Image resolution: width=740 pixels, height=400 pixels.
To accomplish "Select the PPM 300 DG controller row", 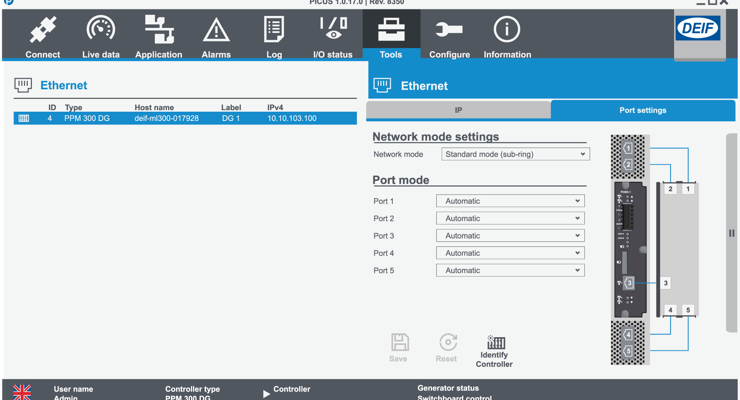I will 185,118.
